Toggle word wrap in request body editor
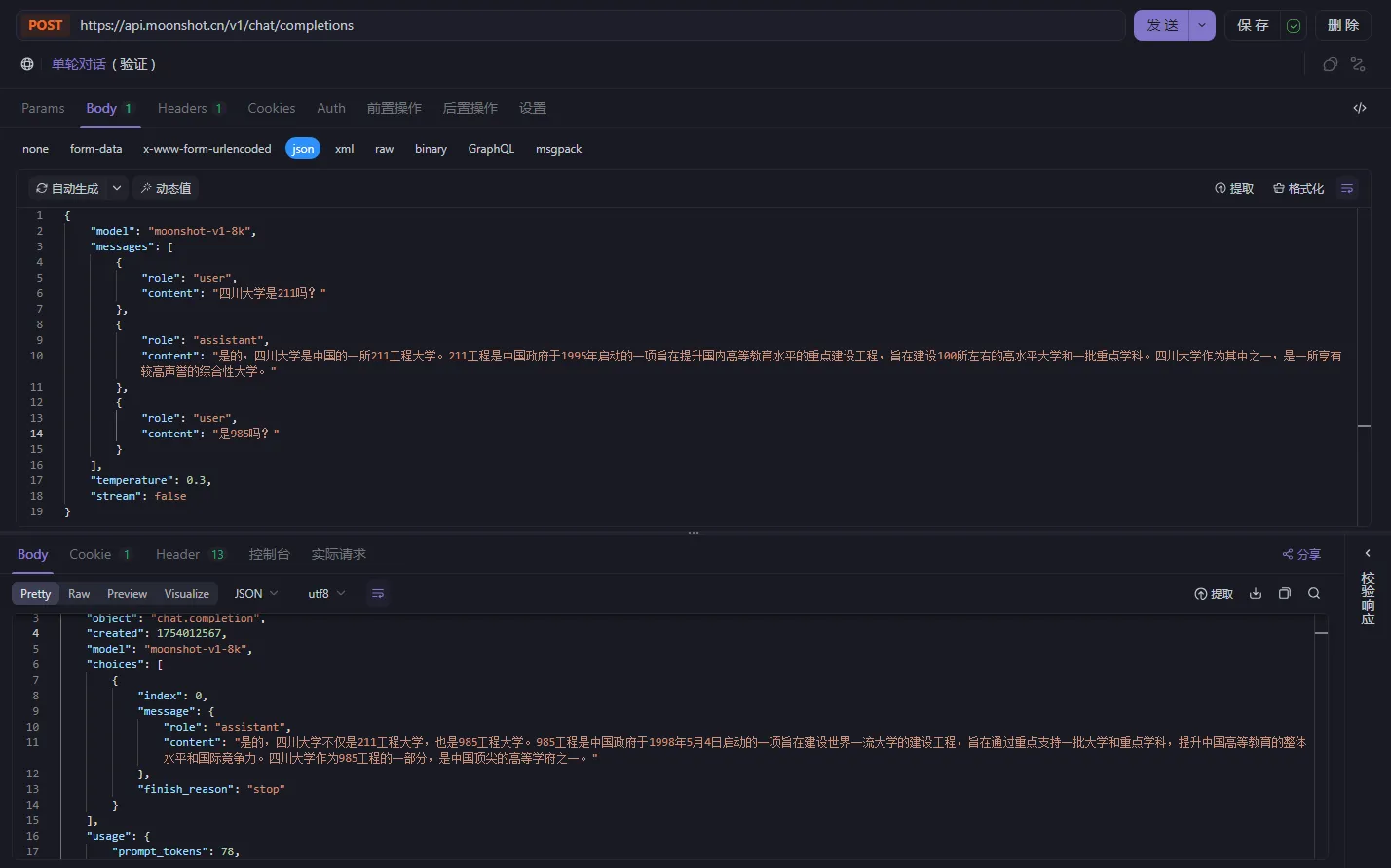The width and height of the screenshot is (1391, 868). tap(1347, 188)
